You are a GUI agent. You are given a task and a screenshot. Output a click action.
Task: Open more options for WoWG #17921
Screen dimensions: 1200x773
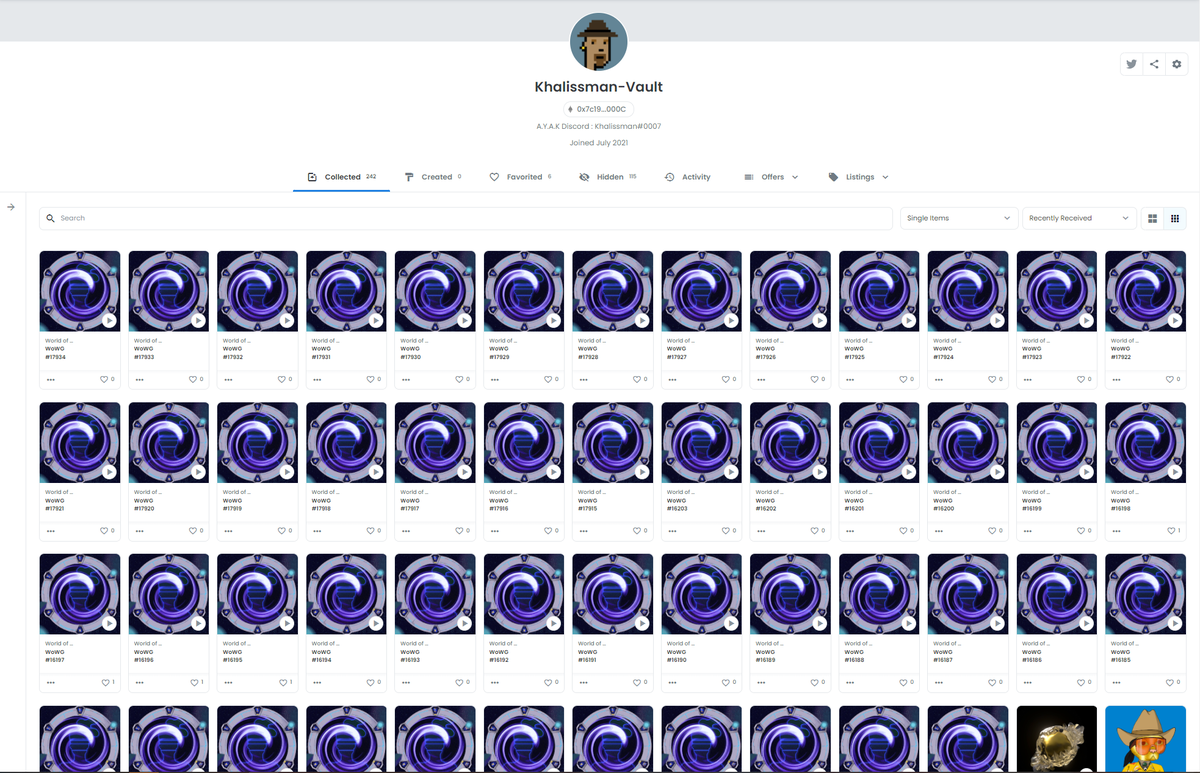(x=50, y=531)
